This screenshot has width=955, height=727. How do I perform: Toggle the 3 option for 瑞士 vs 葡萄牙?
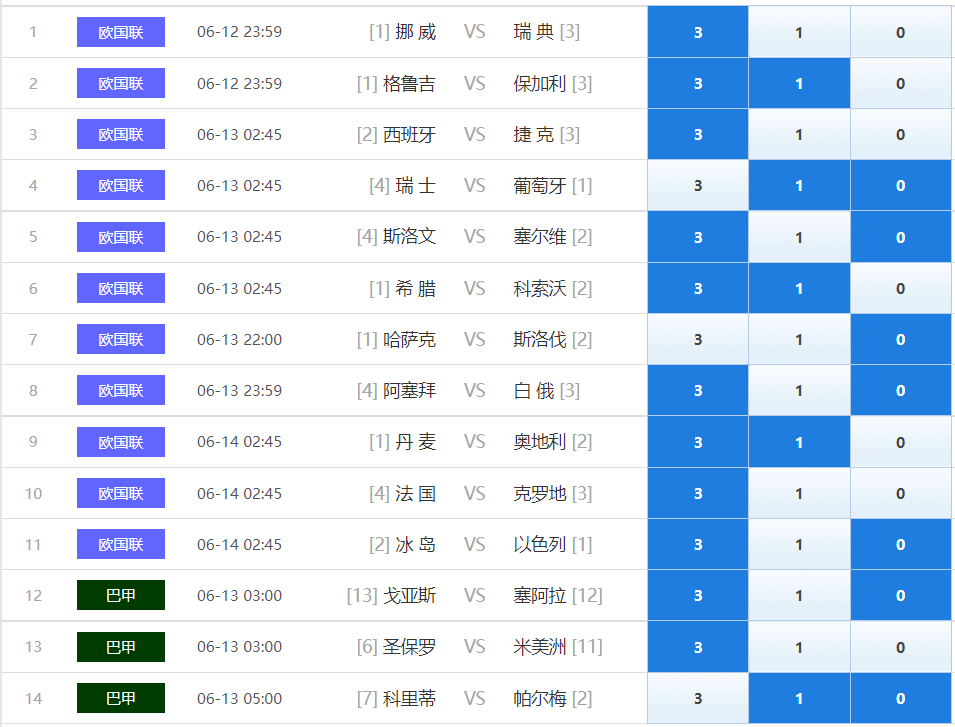point(698,186)
